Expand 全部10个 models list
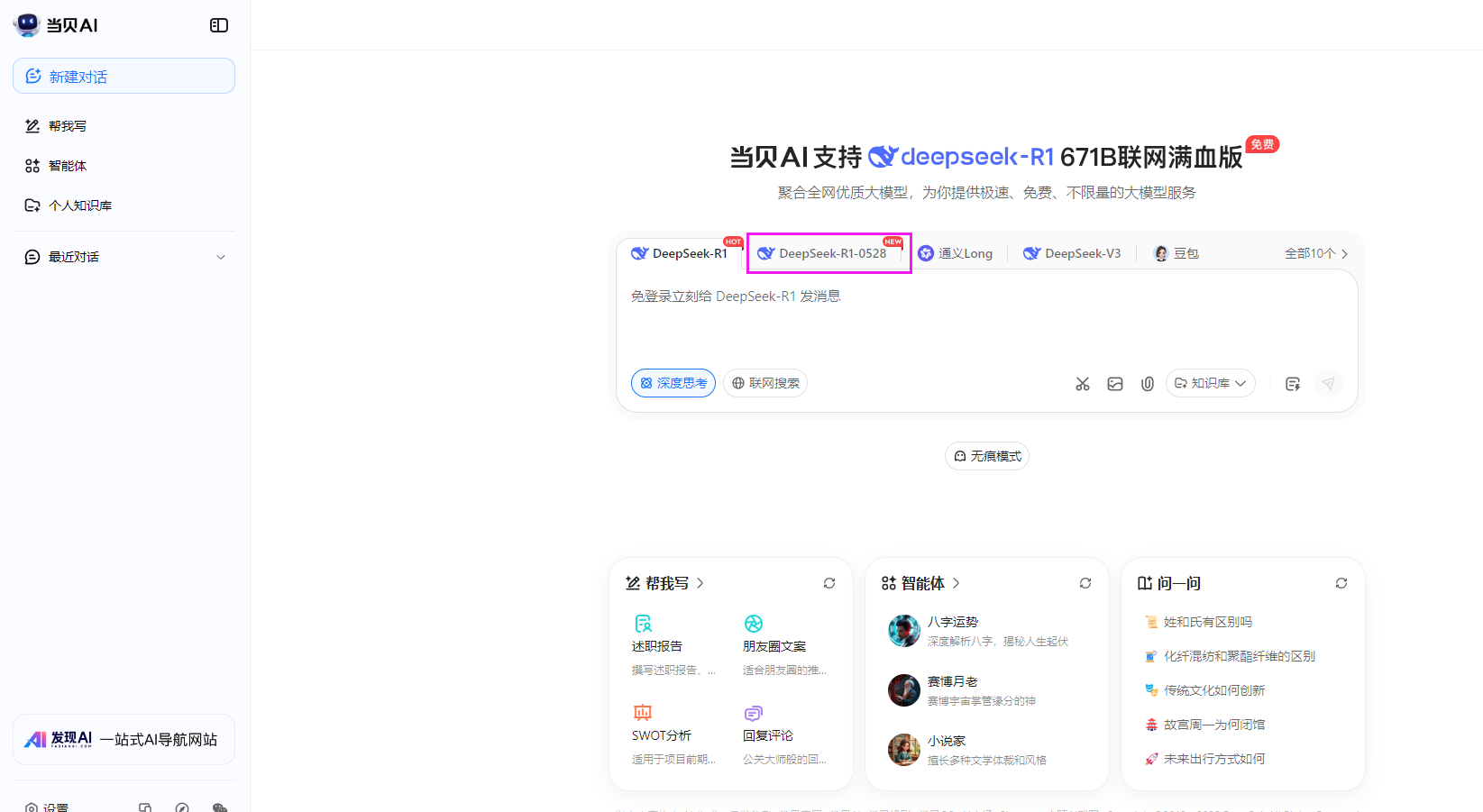This screenshot has height=812, width=1483. [x=1316, y=253]
